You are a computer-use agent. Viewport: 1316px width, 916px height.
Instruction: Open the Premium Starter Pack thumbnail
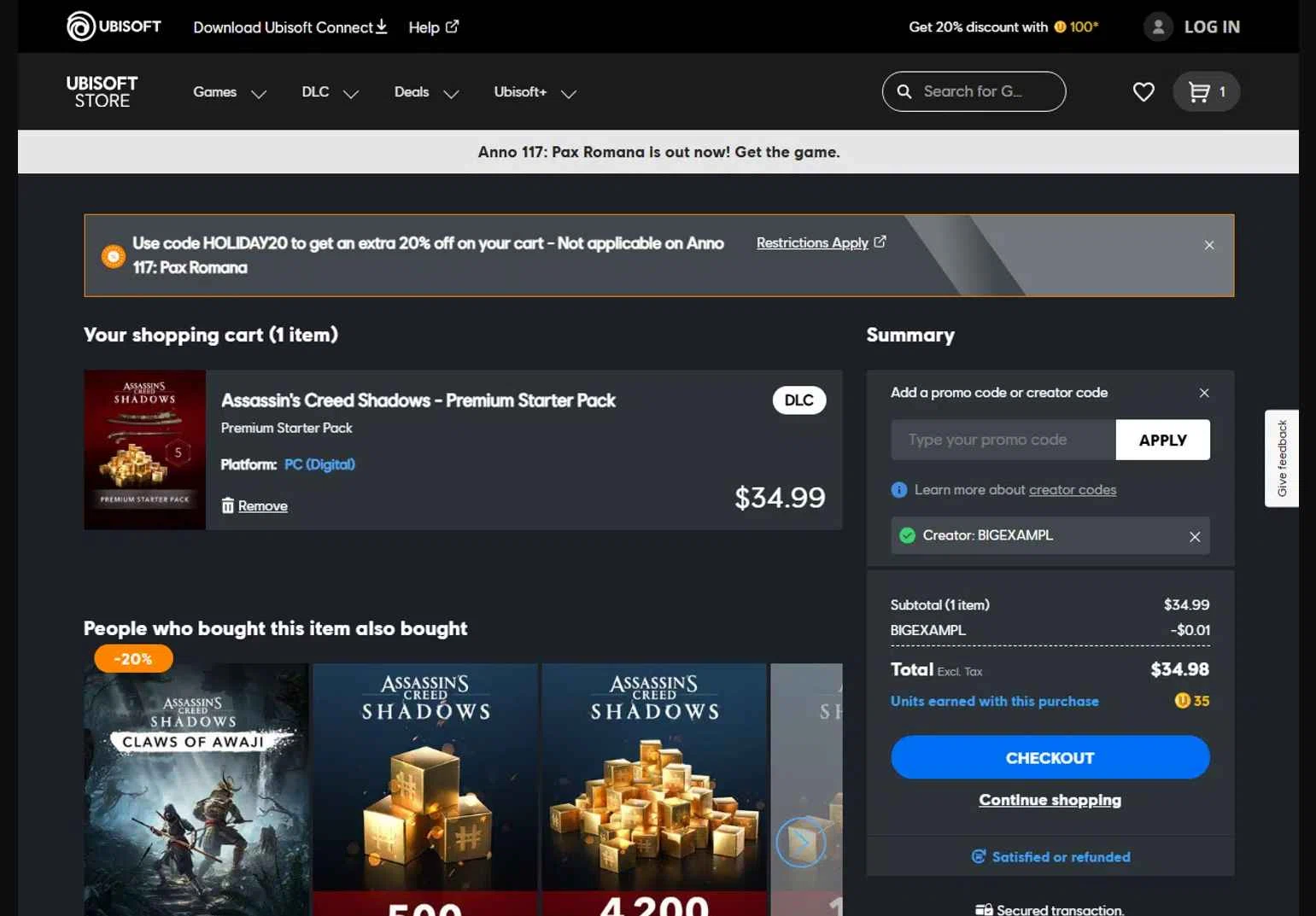coord(145,450)
